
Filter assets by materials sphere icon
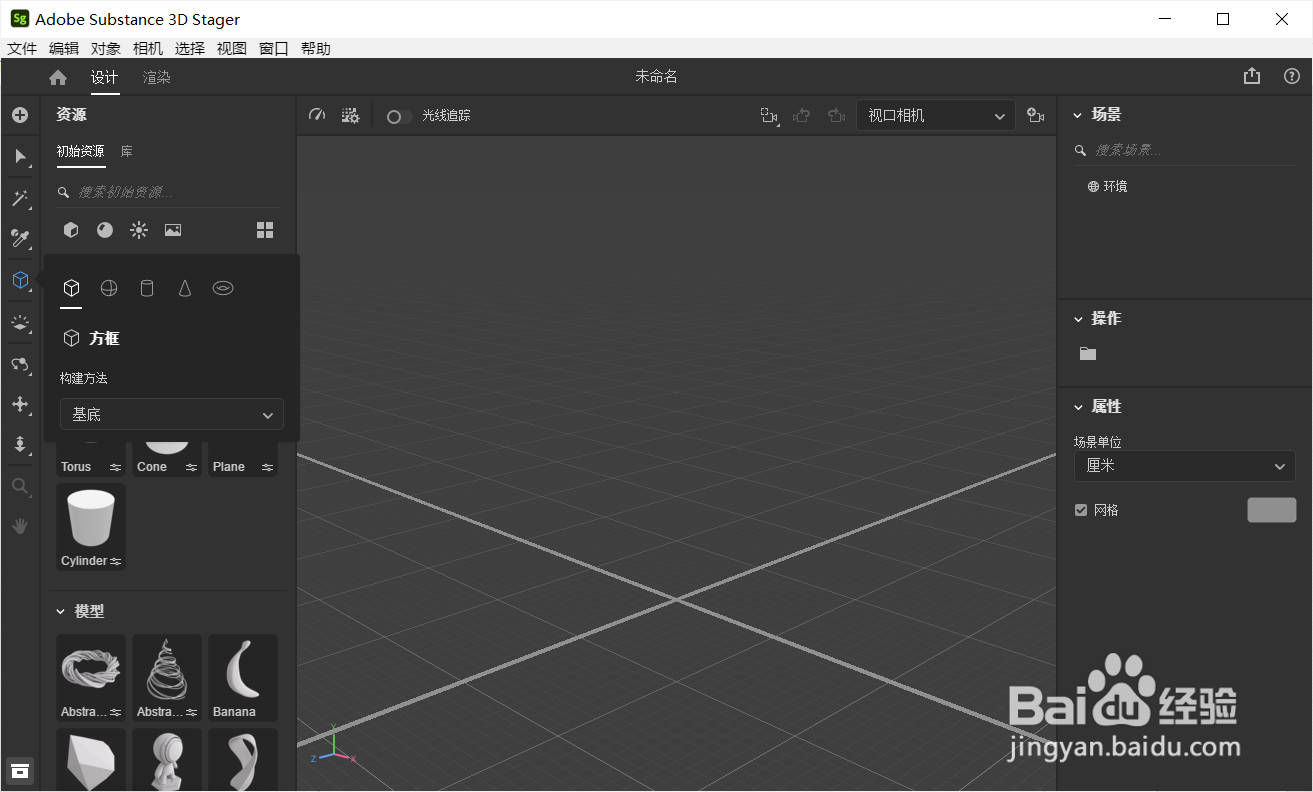click(x=105, y=230)
